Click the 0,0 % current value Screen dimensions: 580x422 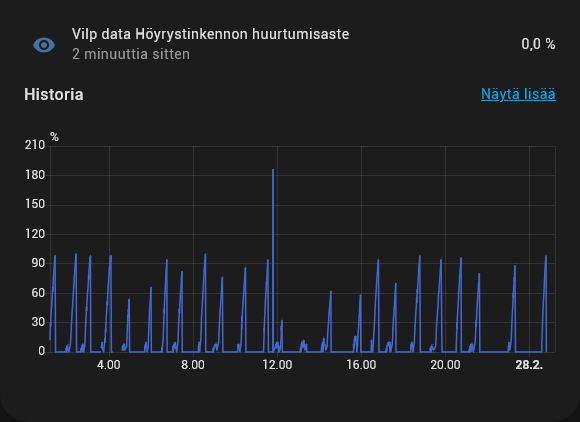tap(538, 44)
